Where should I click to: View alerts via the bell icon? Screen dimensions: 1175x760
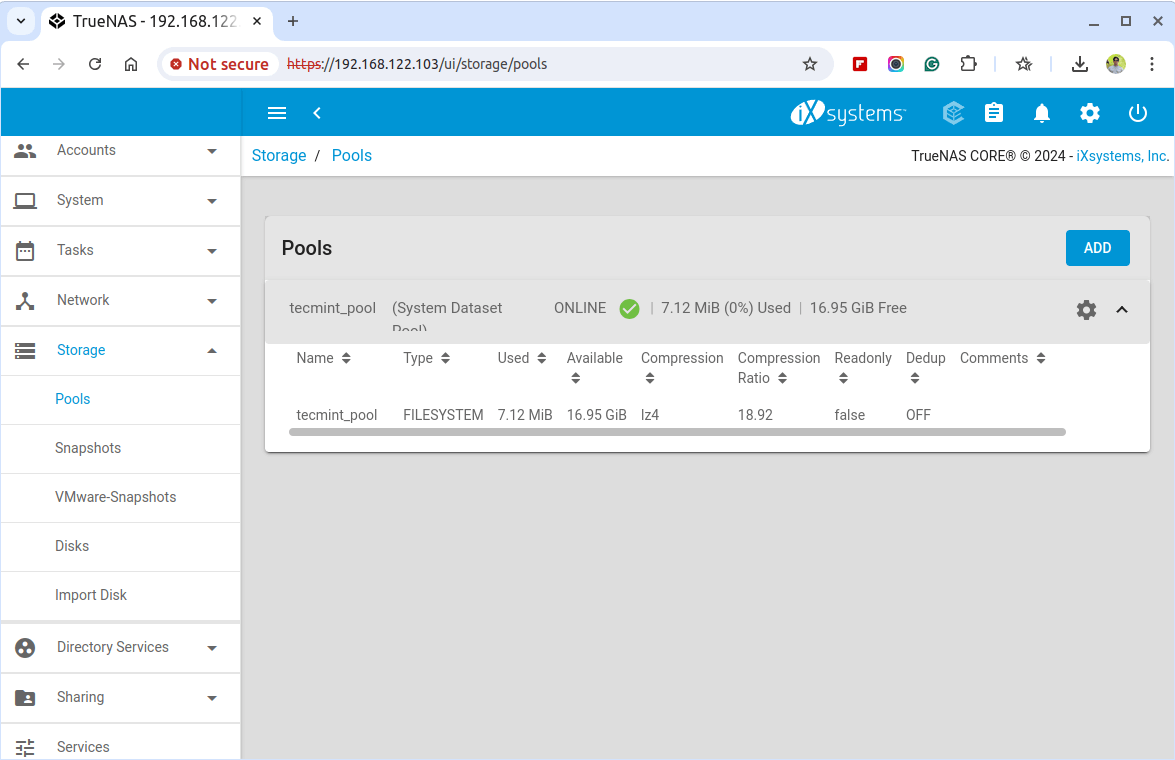pyautogui.click(x=1042, y=113)
